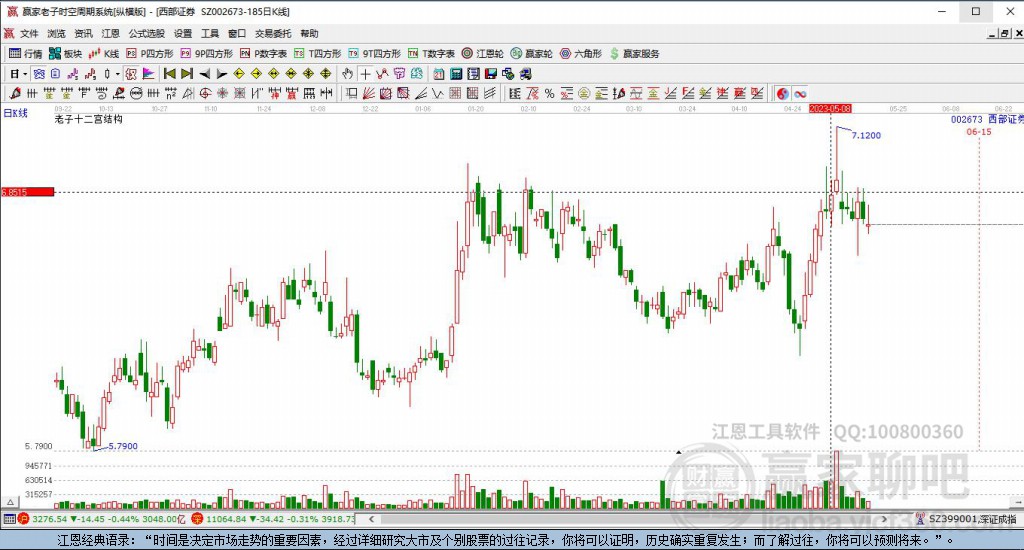Jump to the last bar icon
This screenshot has height=550, width=1024.
click(x=187, y=74)
